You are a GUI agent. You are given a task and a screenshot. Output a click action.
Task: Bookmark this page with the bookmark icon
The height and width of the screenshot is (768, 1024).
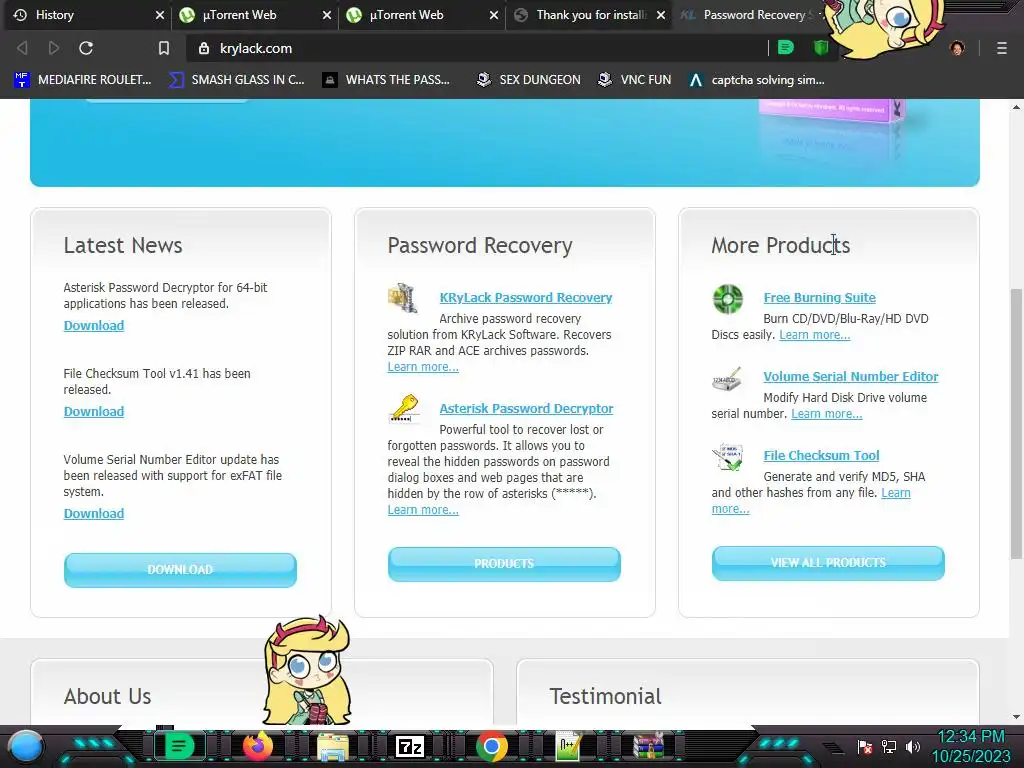[164, 48]
